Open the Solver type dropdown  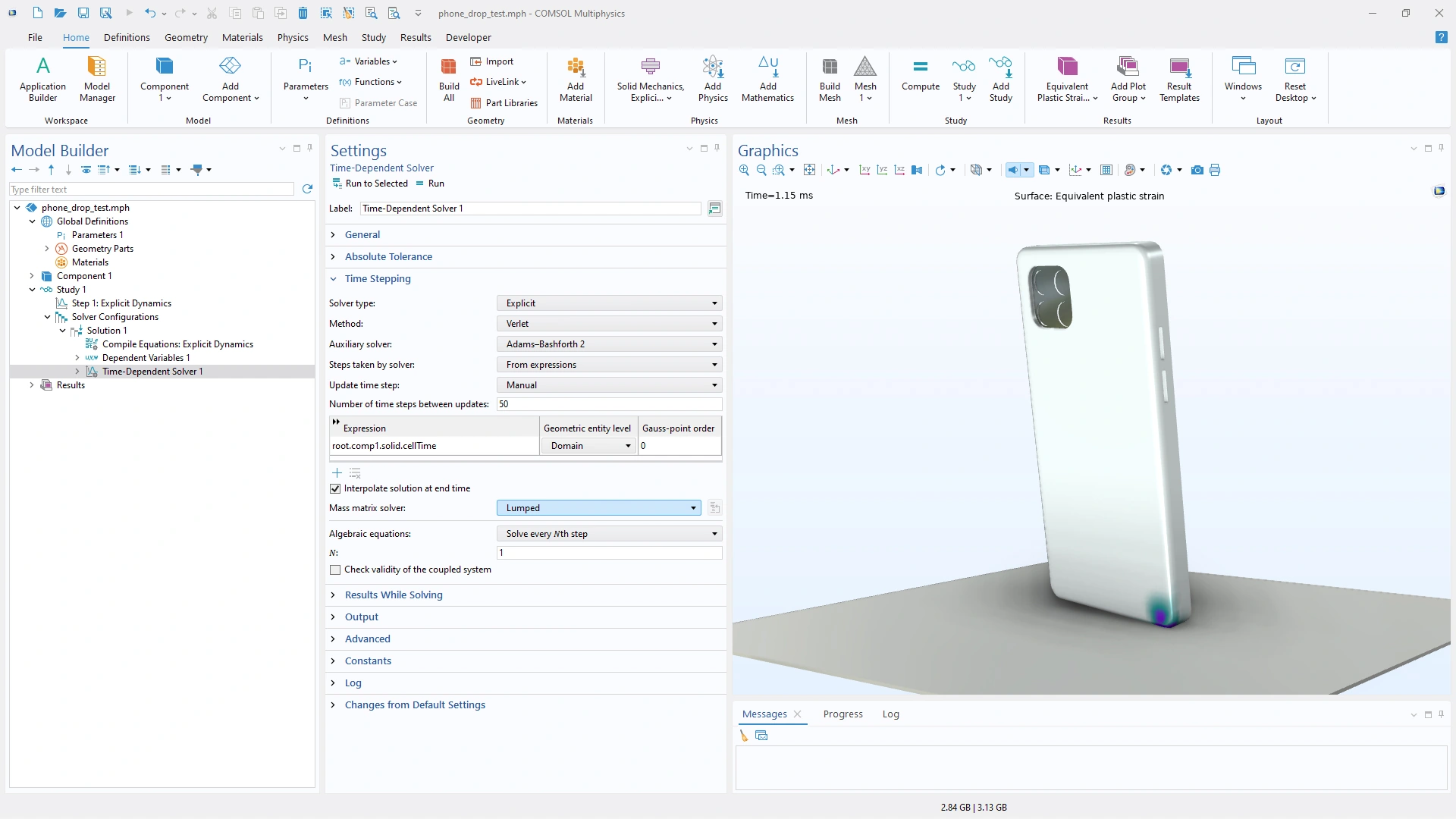pyautogui.click(x=609, y=303)
